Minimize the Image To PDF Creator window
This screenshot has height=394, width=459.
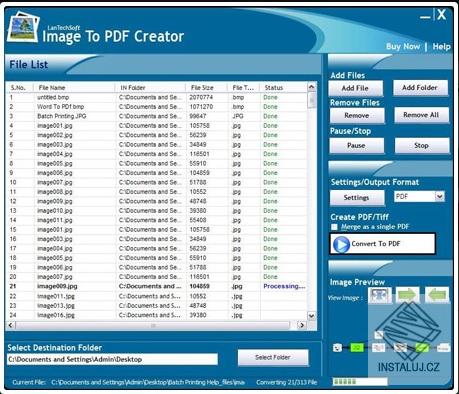tap(425, 16)
